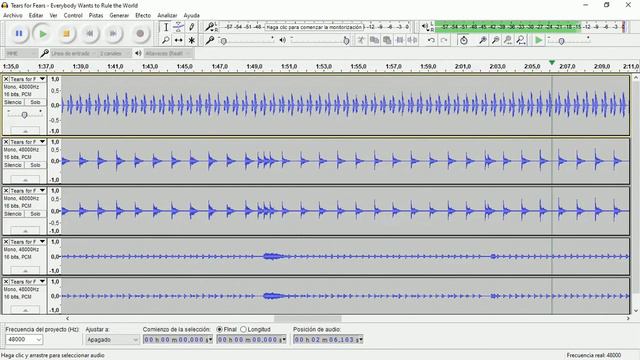Stop playback with the Stop button
Screen dimensions: 640x360
(x=66, y=33)
